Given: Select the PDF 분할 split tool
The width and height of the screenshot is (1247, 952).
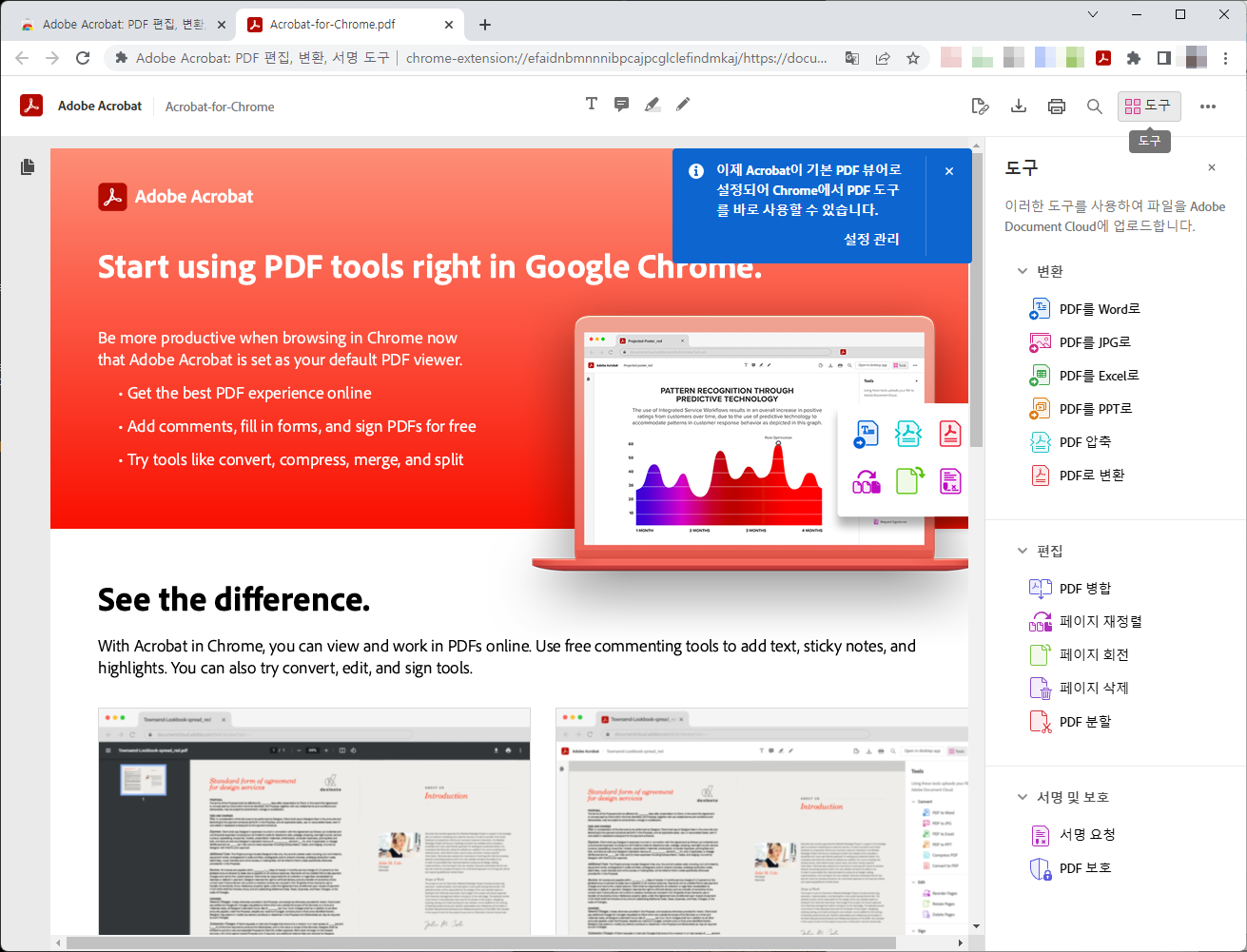Looking at the screenshot, I should [x=1071, y=722].
